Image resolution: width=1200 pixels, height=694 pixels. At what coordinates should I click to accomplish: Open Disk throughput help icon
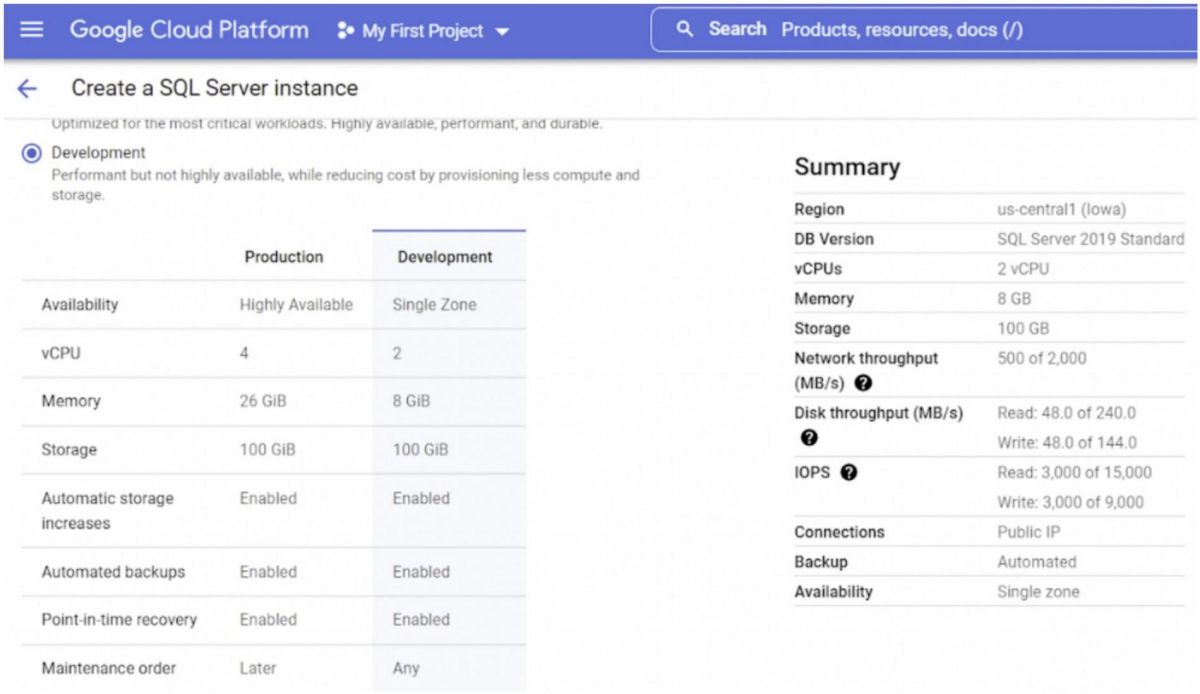tap(809, 437)
